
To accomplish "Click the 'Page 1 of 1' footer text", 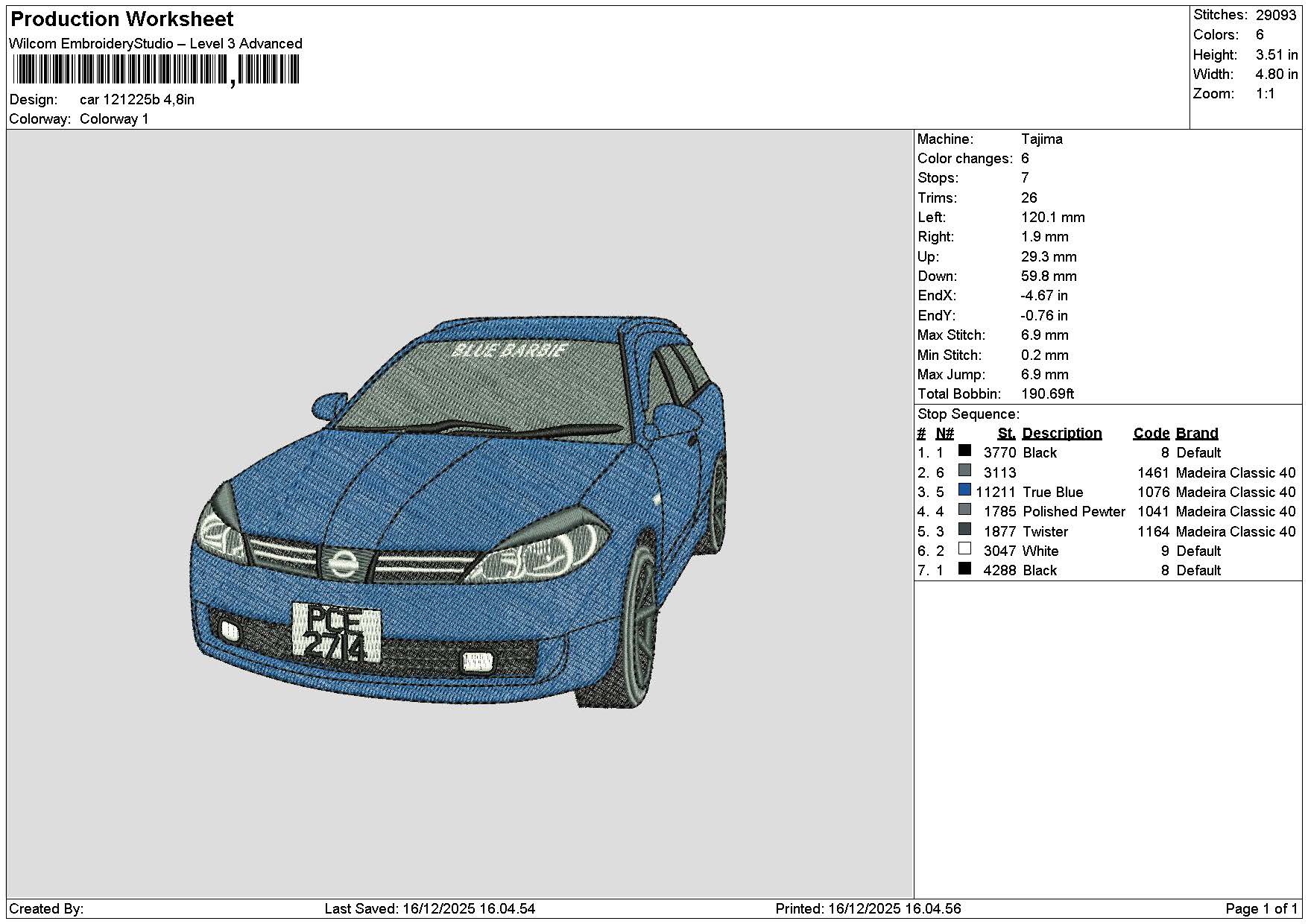I will tap(1261, 908).
